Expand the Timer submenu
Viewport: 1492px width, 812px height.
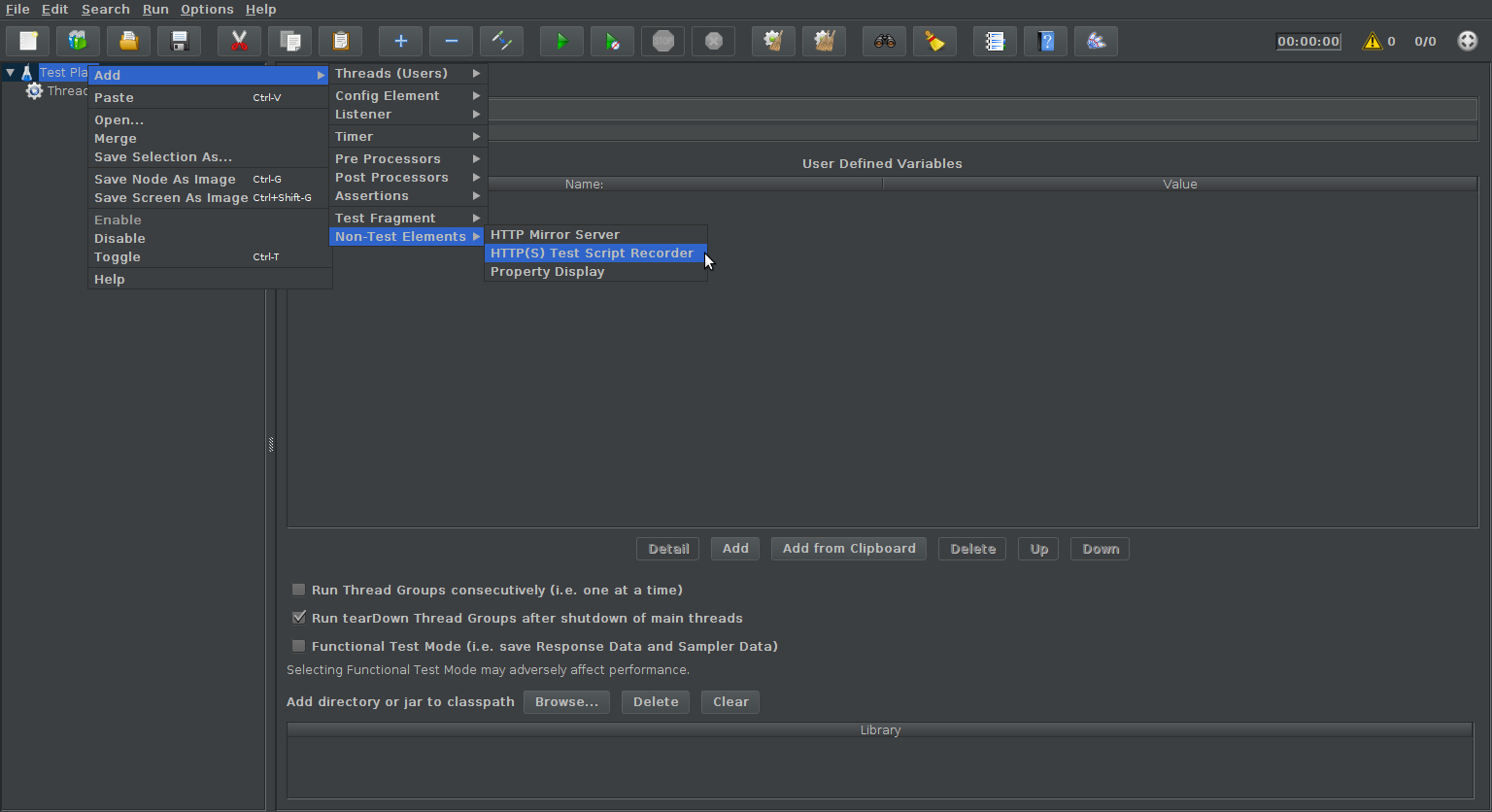[x=408, y=137]
